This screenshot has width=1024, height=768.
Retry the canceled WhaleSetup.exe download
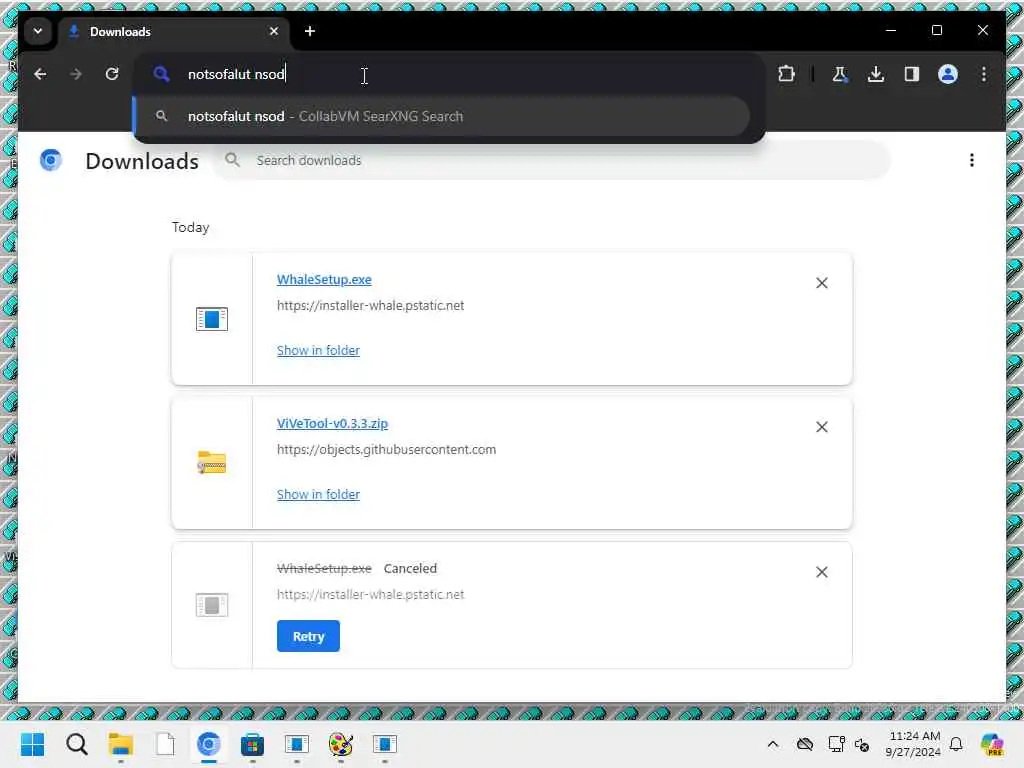coord(308,636)
